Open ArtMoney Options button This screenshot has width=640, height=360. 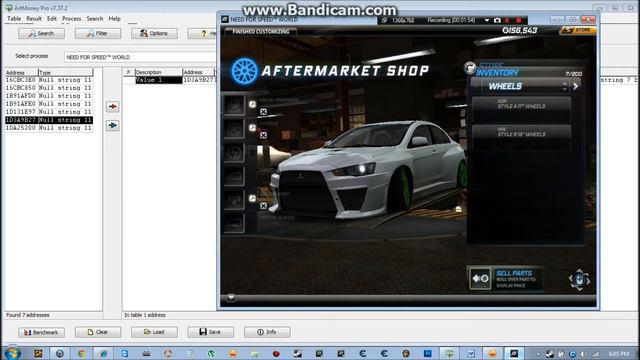coord(154,33)
